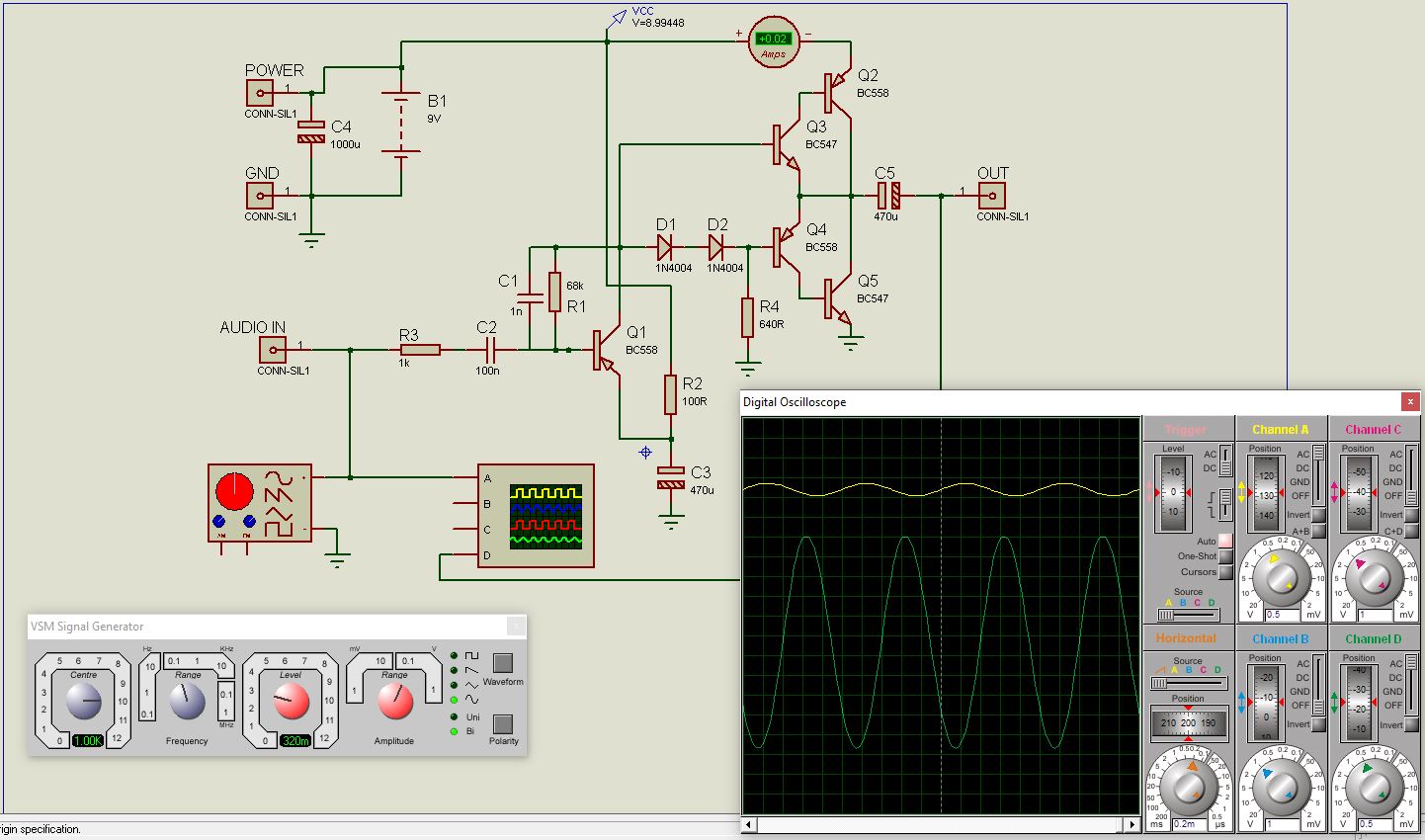This screenshot has height=840, width=1425.
Task: Close the Digital Oscilloscope window
Action: click(x=1410, y=401)
